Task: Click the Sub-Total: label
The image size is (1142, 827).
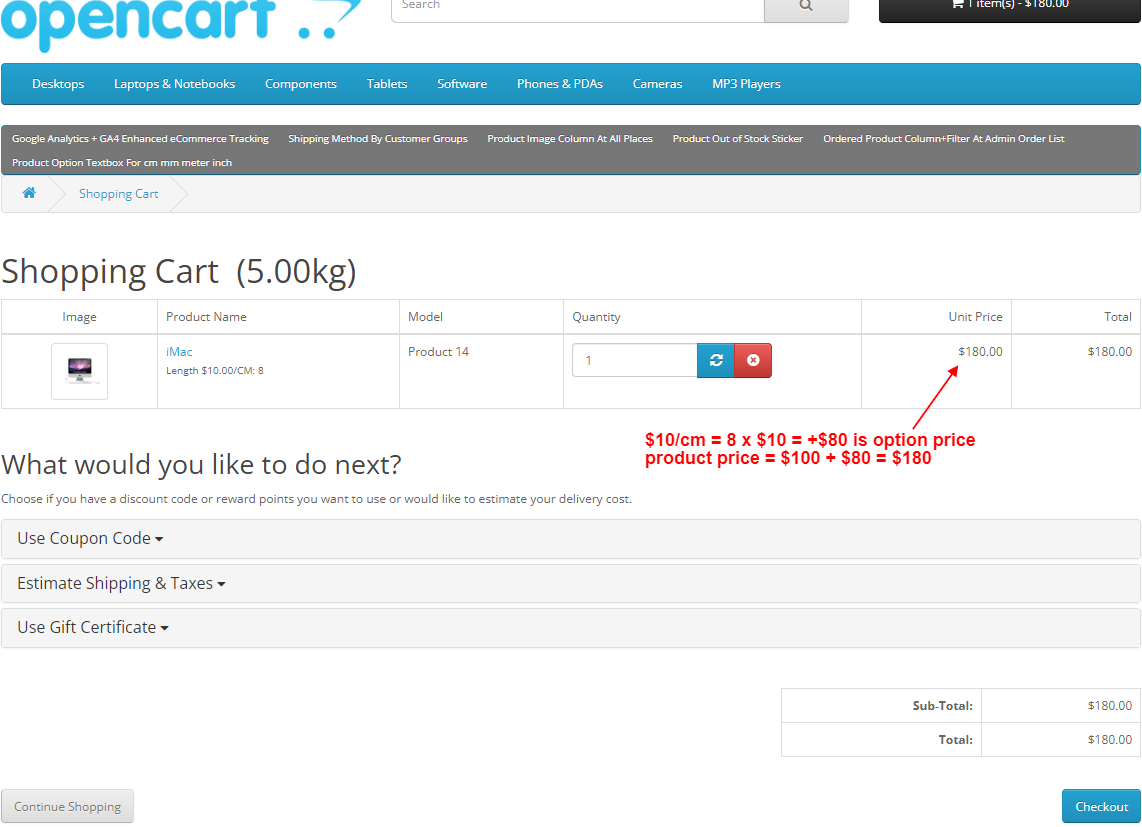Action: [x=942, y=705]
